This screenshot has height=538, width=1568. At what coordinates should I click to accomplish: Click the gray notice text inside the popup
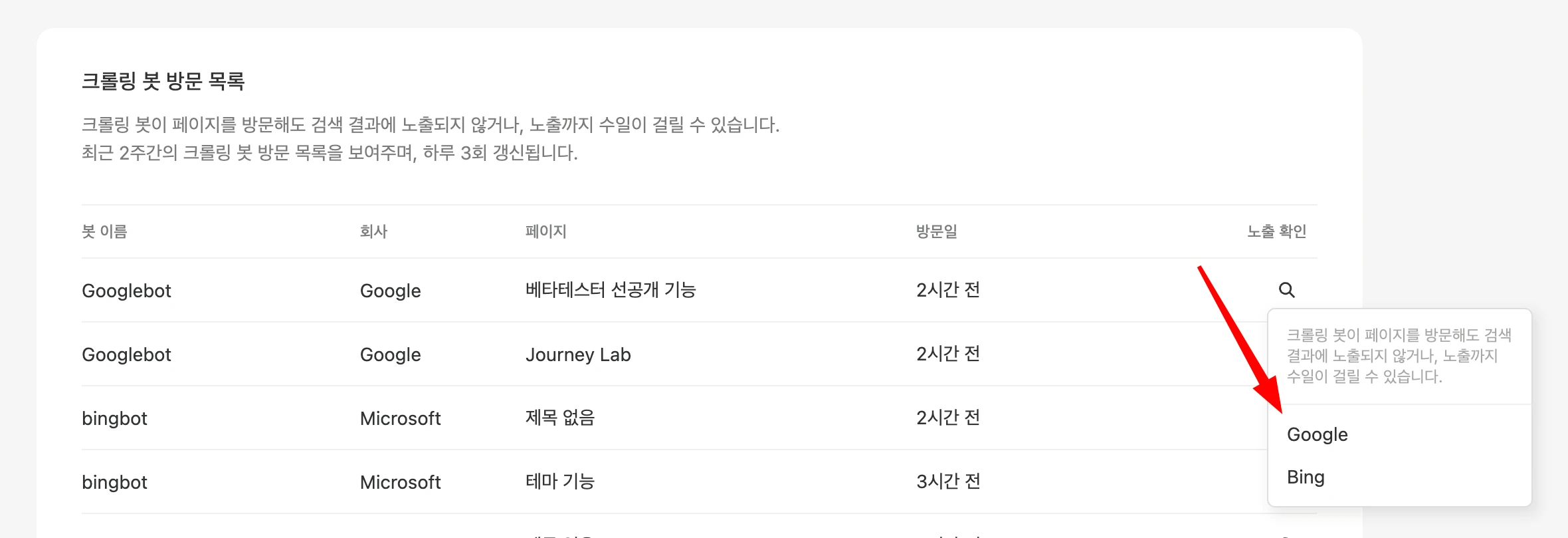pos(1399,356)
